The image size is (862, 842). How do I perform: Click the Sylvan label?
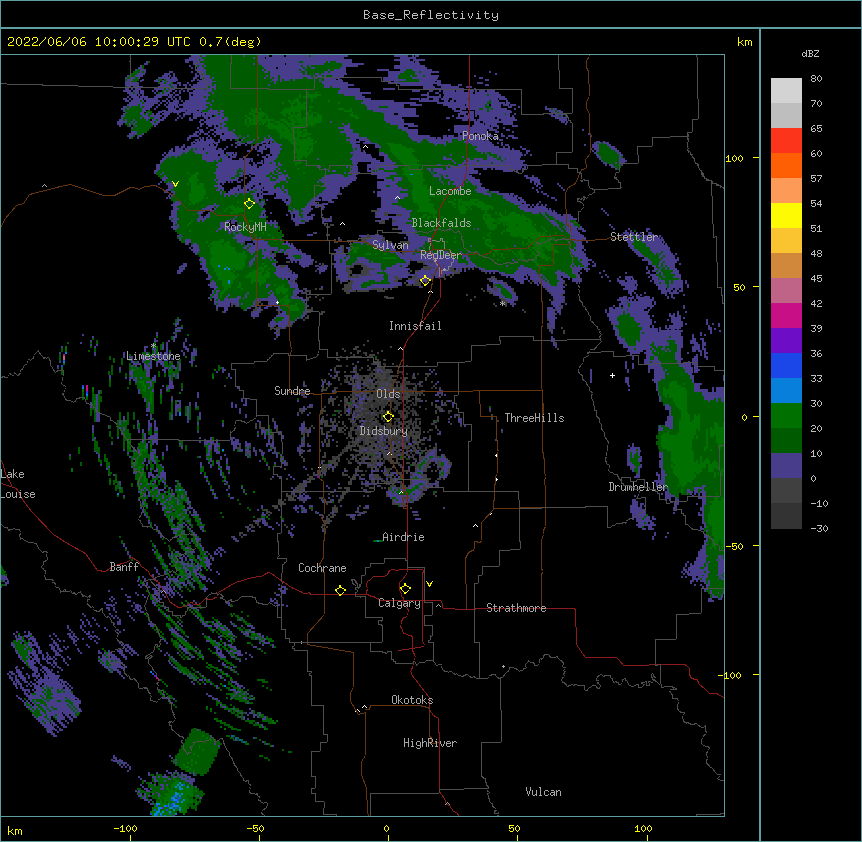390,245
